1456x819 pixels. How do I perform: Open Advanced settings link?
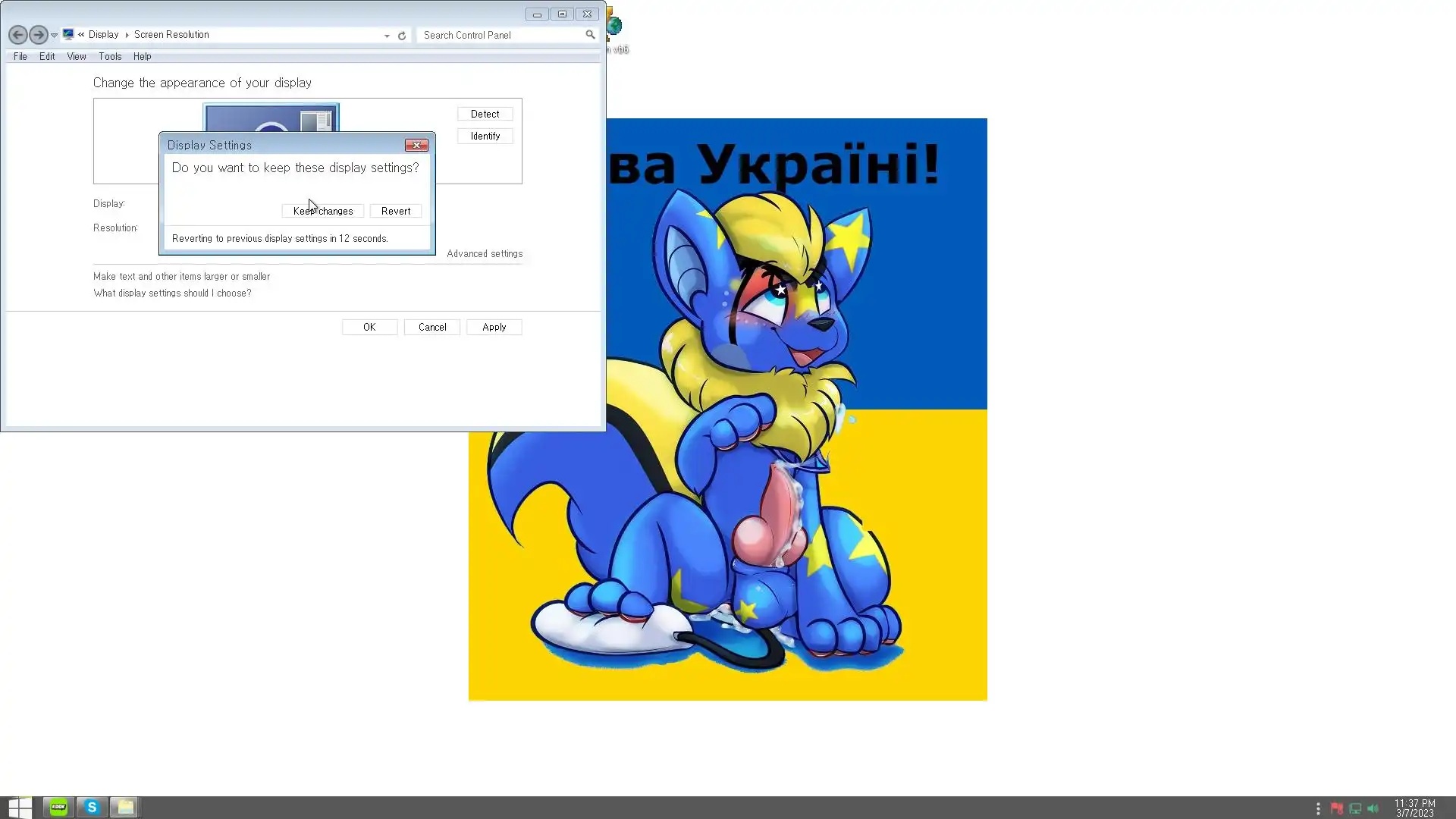click(485, 253)
